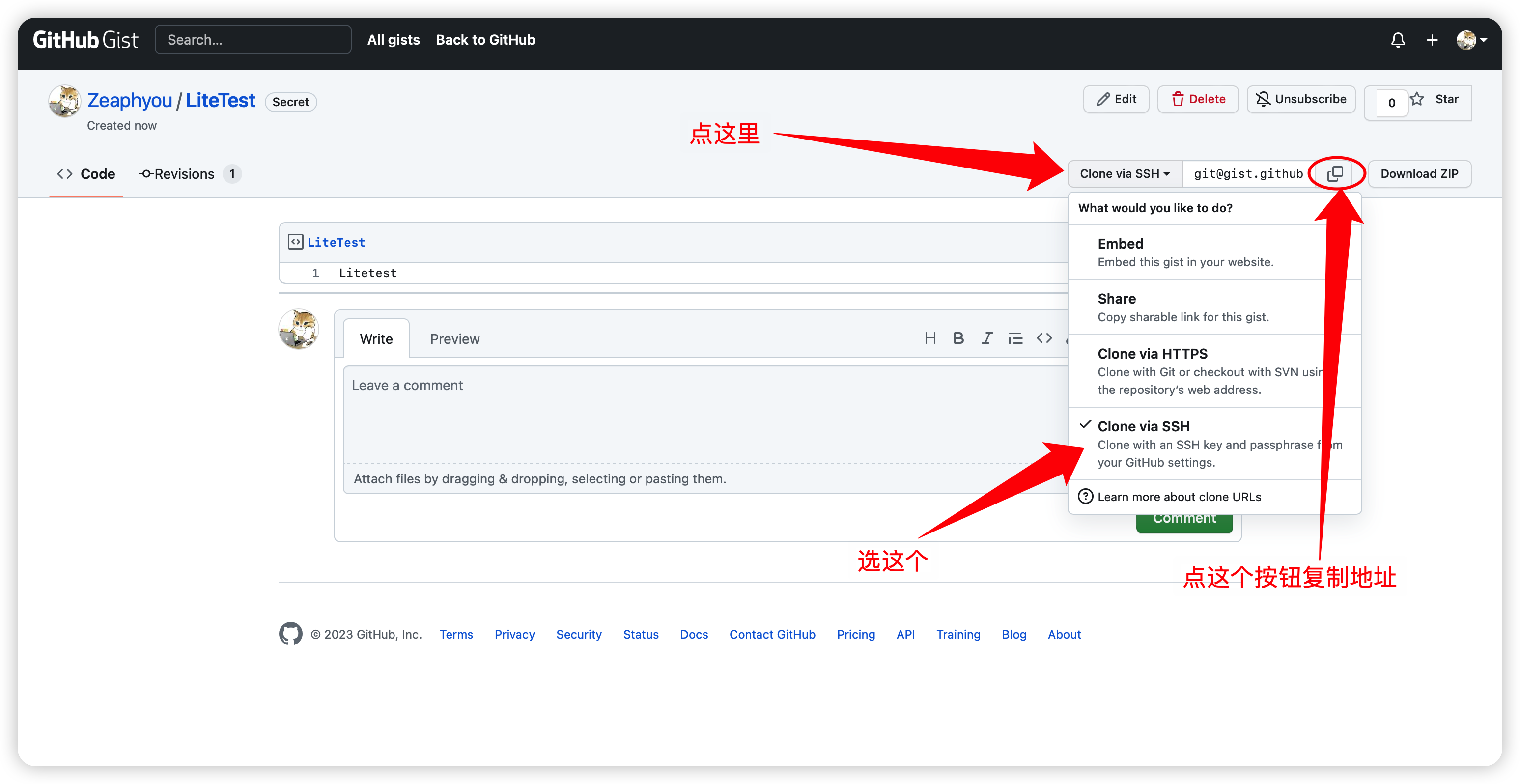Screen dimensions: 1520x784
Task: Switch to the Preview tab
Action: (x=454, y=338)
